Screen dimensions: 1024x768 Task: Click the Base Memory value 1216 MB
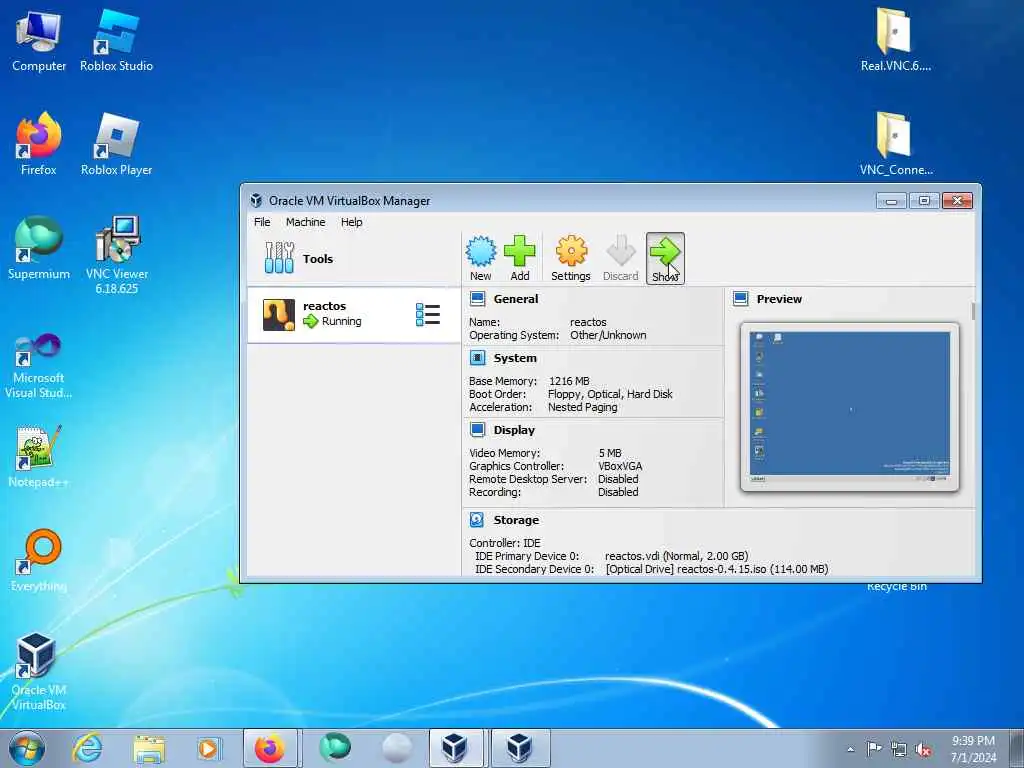tap(569, 381)
